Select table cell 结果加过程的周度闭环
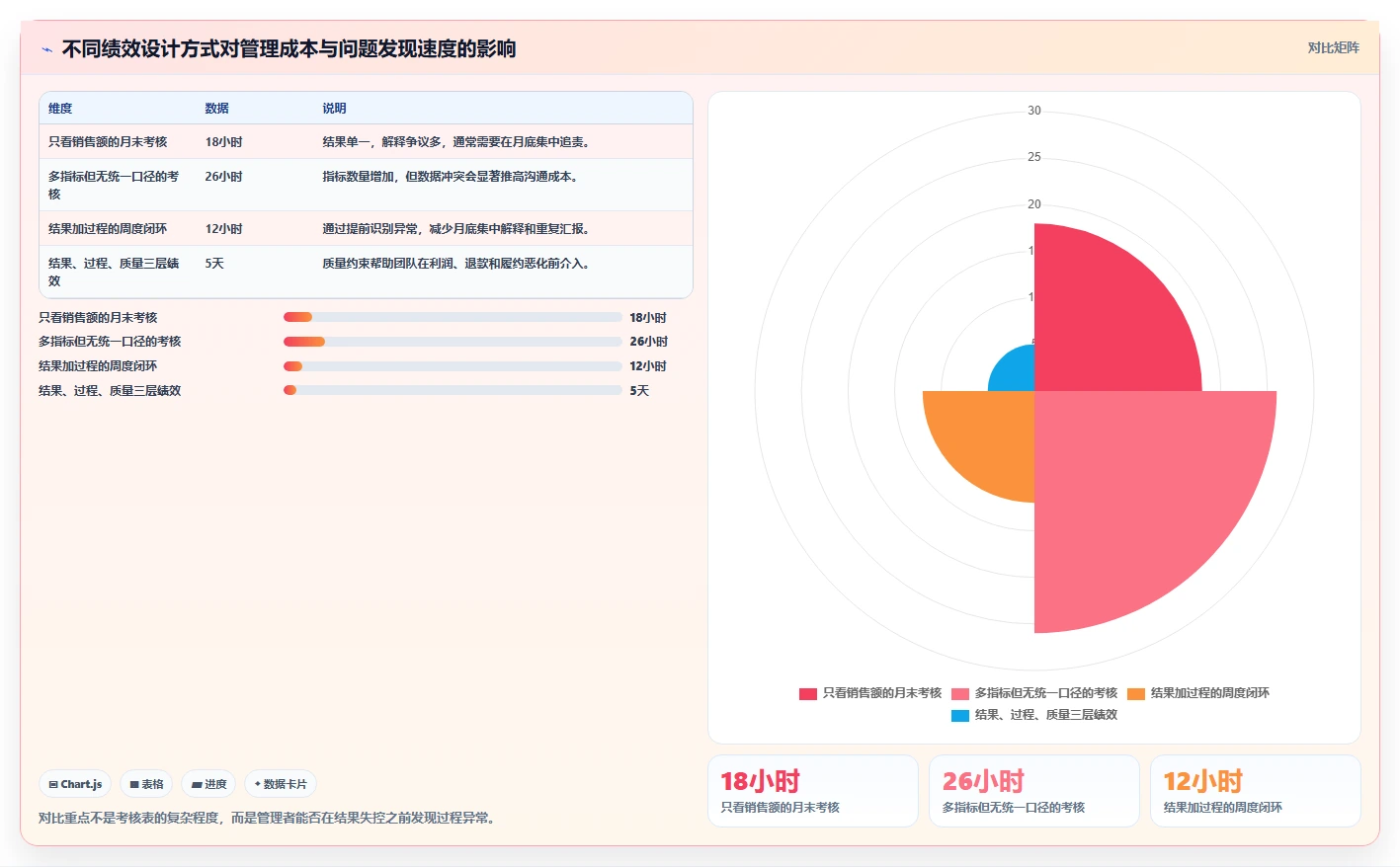Screen dimensions: 1400x867 [x=108, y=229]
